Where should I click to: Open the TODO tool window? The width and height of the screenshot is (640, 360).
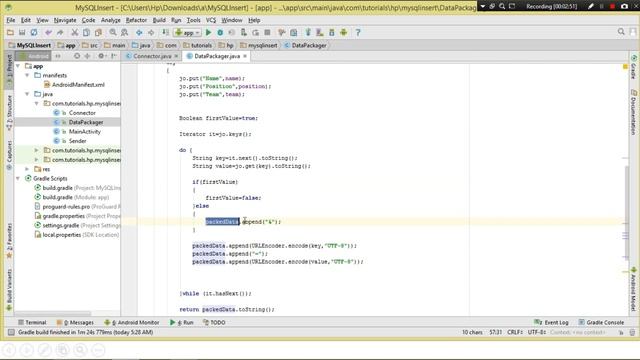pyautogui.click(x=214, y=322)
